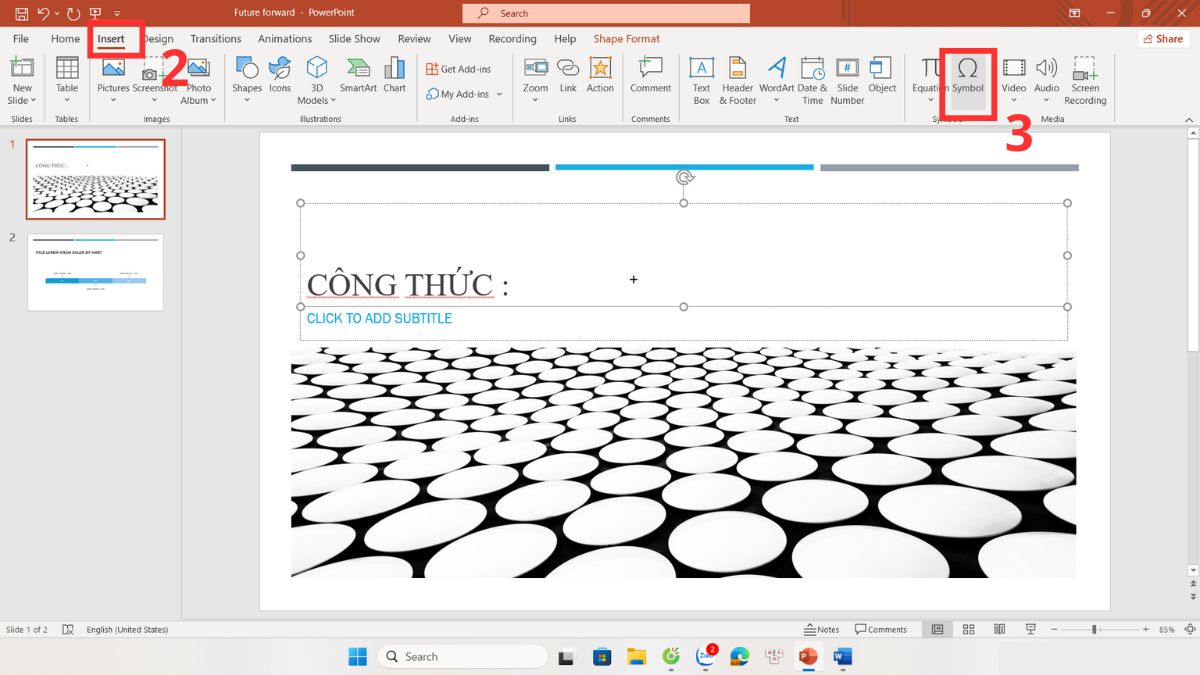Click the Save icon in the title bar
Screen dimensions: 1200x675
pos(21,13)
